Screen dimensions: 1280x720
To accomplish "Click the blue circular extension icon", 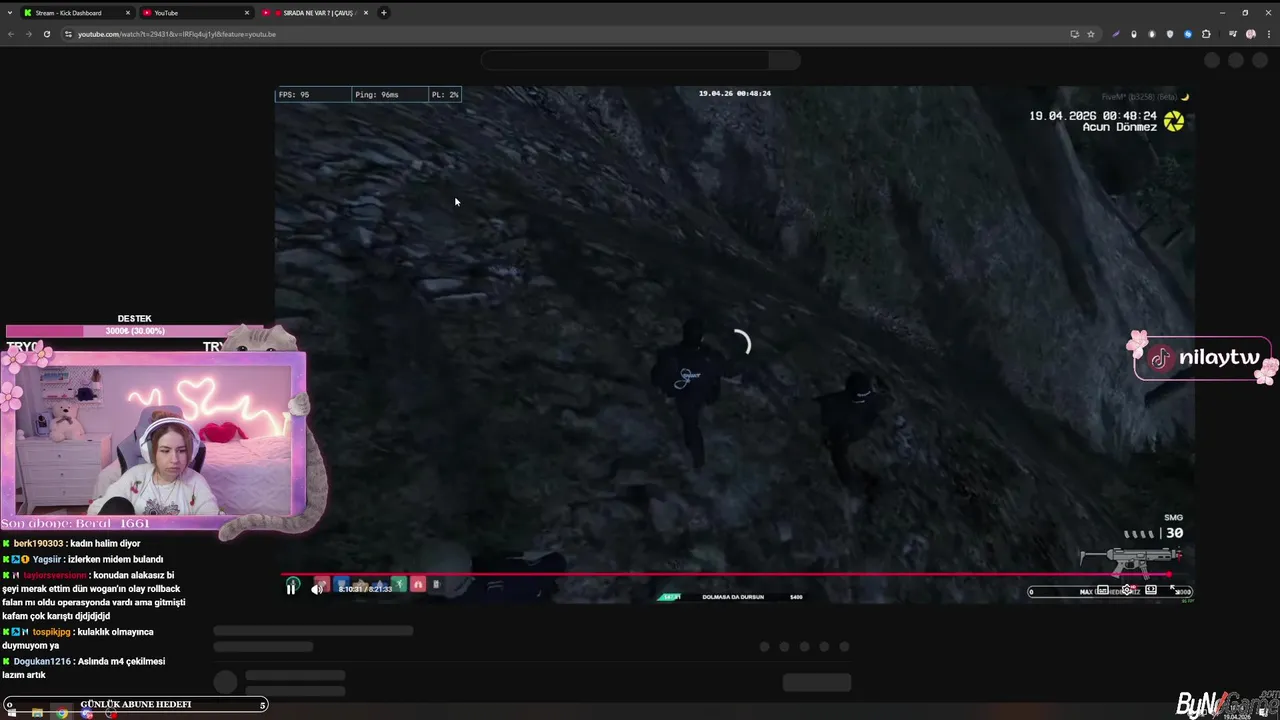I will point(1188,34).
